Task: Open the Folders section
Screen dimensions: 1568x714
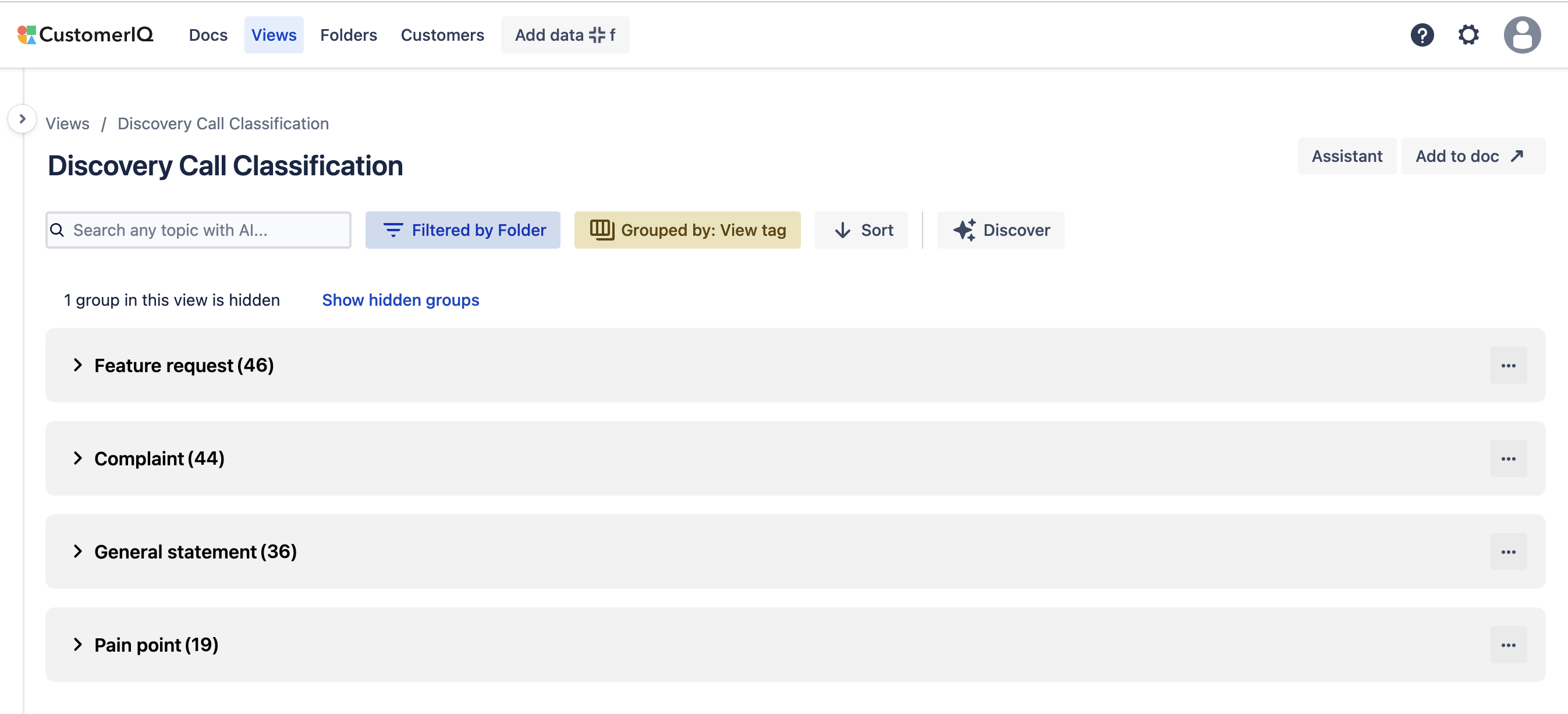Action: [x=348, y=35]
